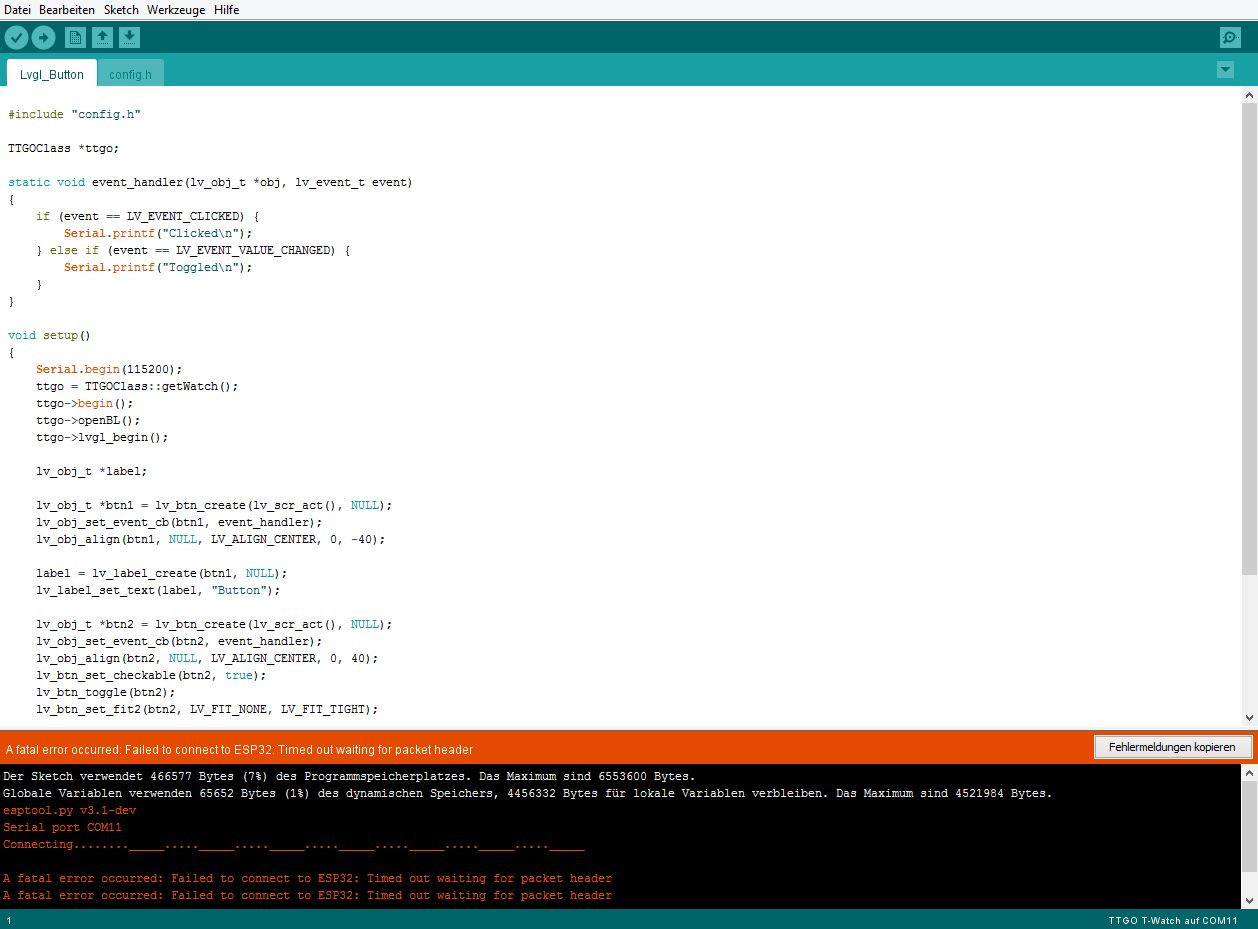Click 'label = lv_label_create(btn1, NULL);' line
The height and width of the screenshot is (929, 1258).
coord(161,573)
